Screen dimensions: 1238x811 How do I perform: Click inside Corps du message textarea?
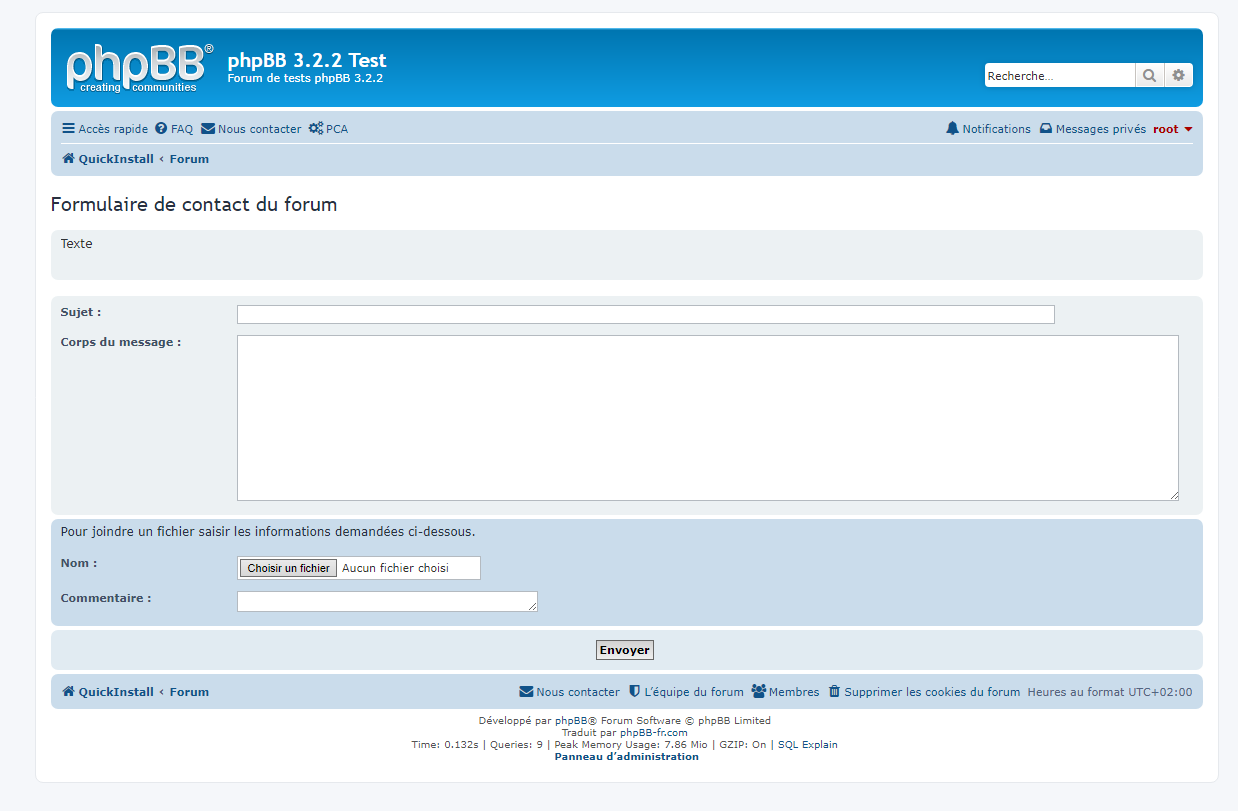tap(707, 418)
